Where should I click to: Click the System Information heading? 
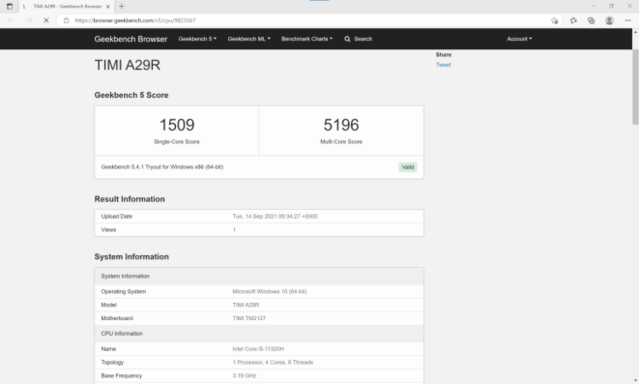(131, 257)
